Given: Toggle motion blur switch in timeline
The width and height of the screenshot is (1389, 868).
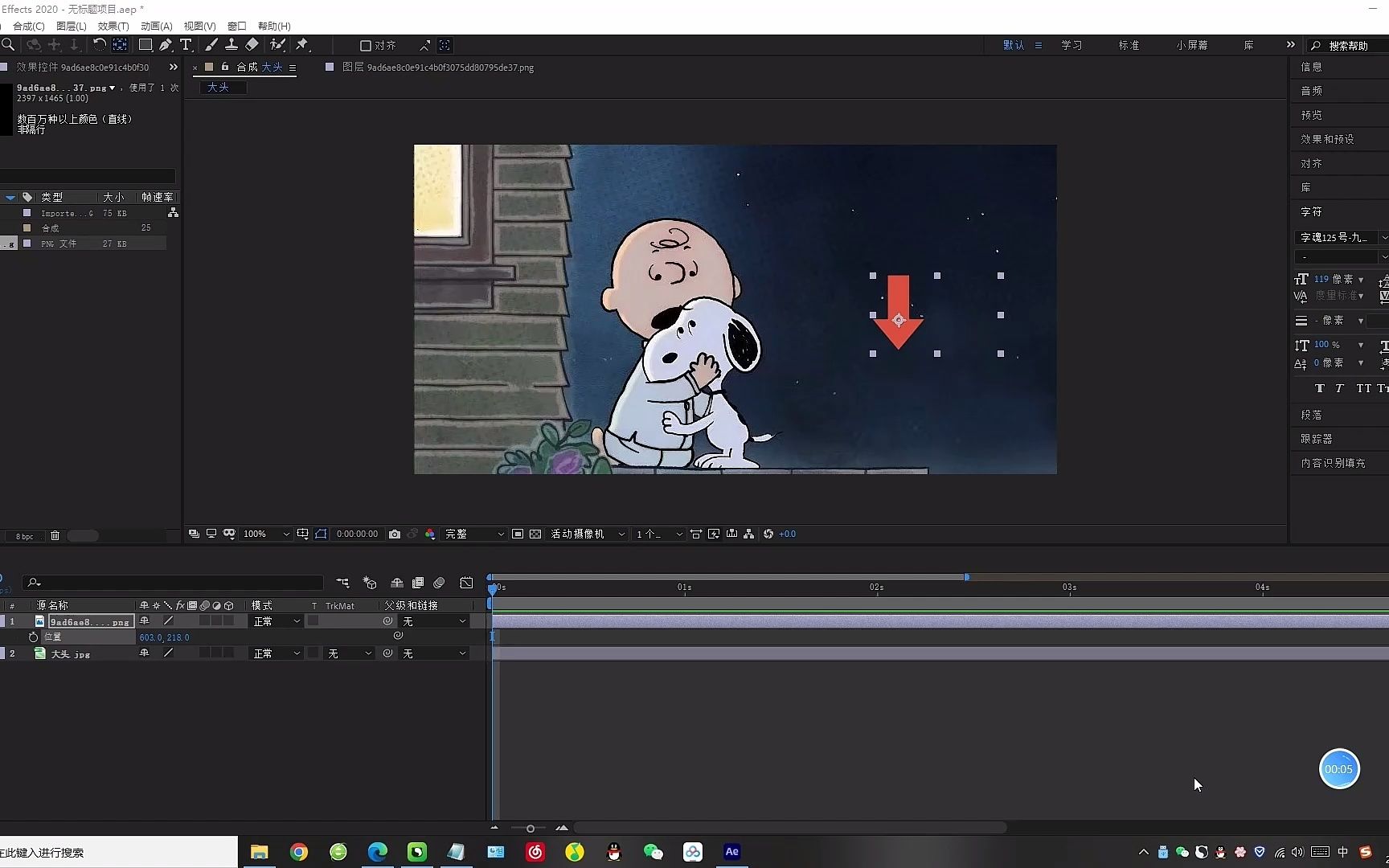Looking at the screenshot, I should 439,583.
